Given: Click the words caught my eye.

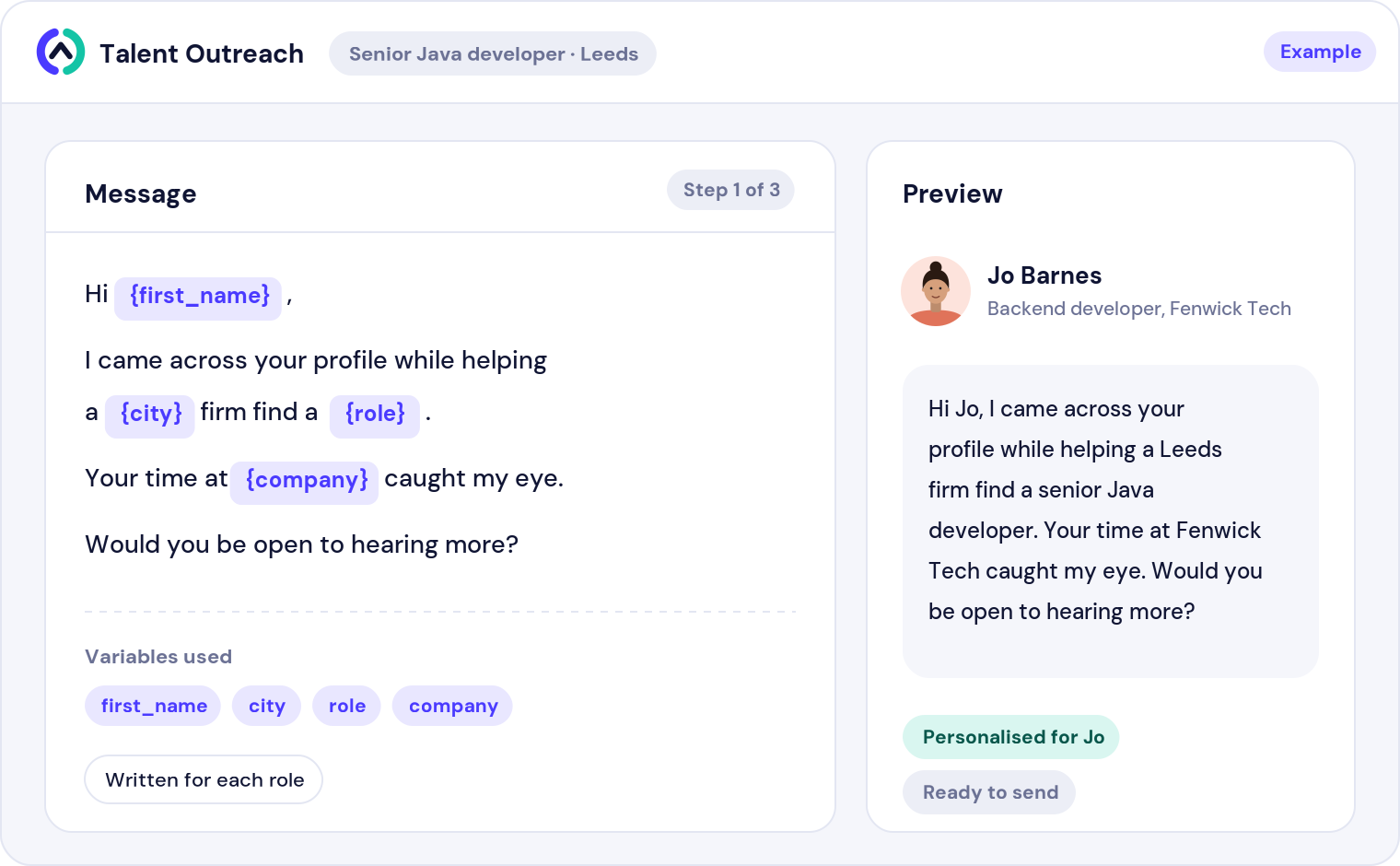Looking at the screenshot, I should click(x=473, y=478).
